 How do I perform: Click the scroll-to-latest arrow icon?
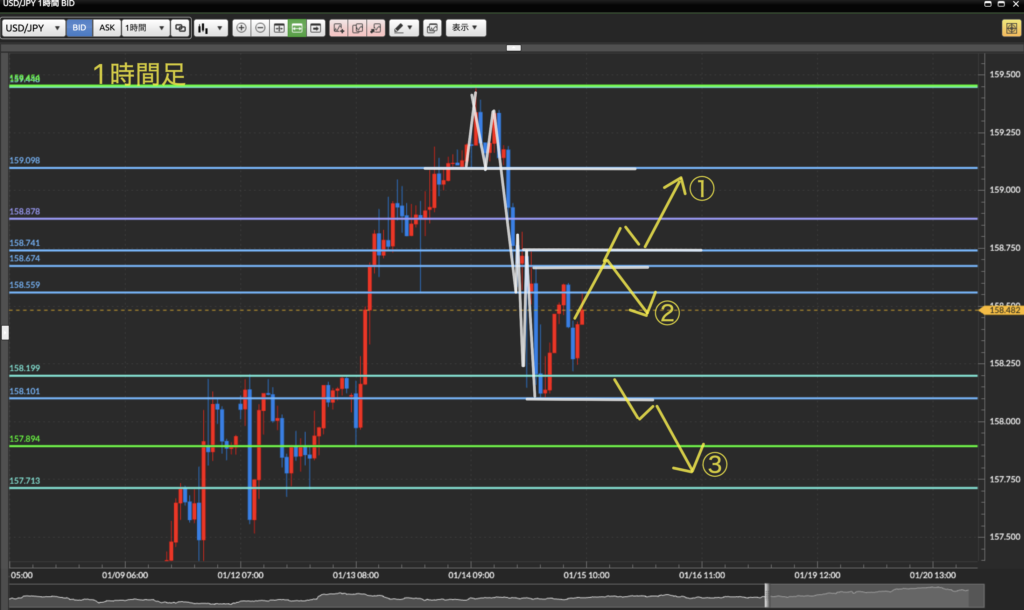[316, 28]
